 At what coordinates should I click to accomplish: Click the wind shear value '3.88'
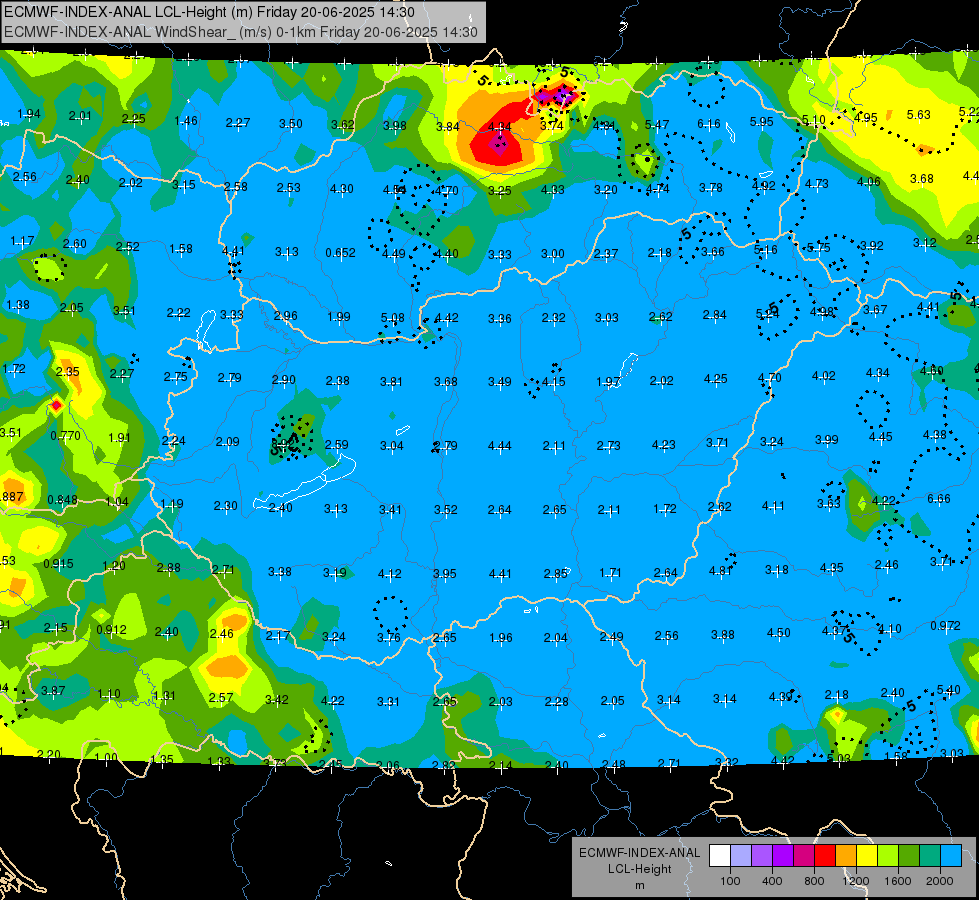click(x=722, y=635)
